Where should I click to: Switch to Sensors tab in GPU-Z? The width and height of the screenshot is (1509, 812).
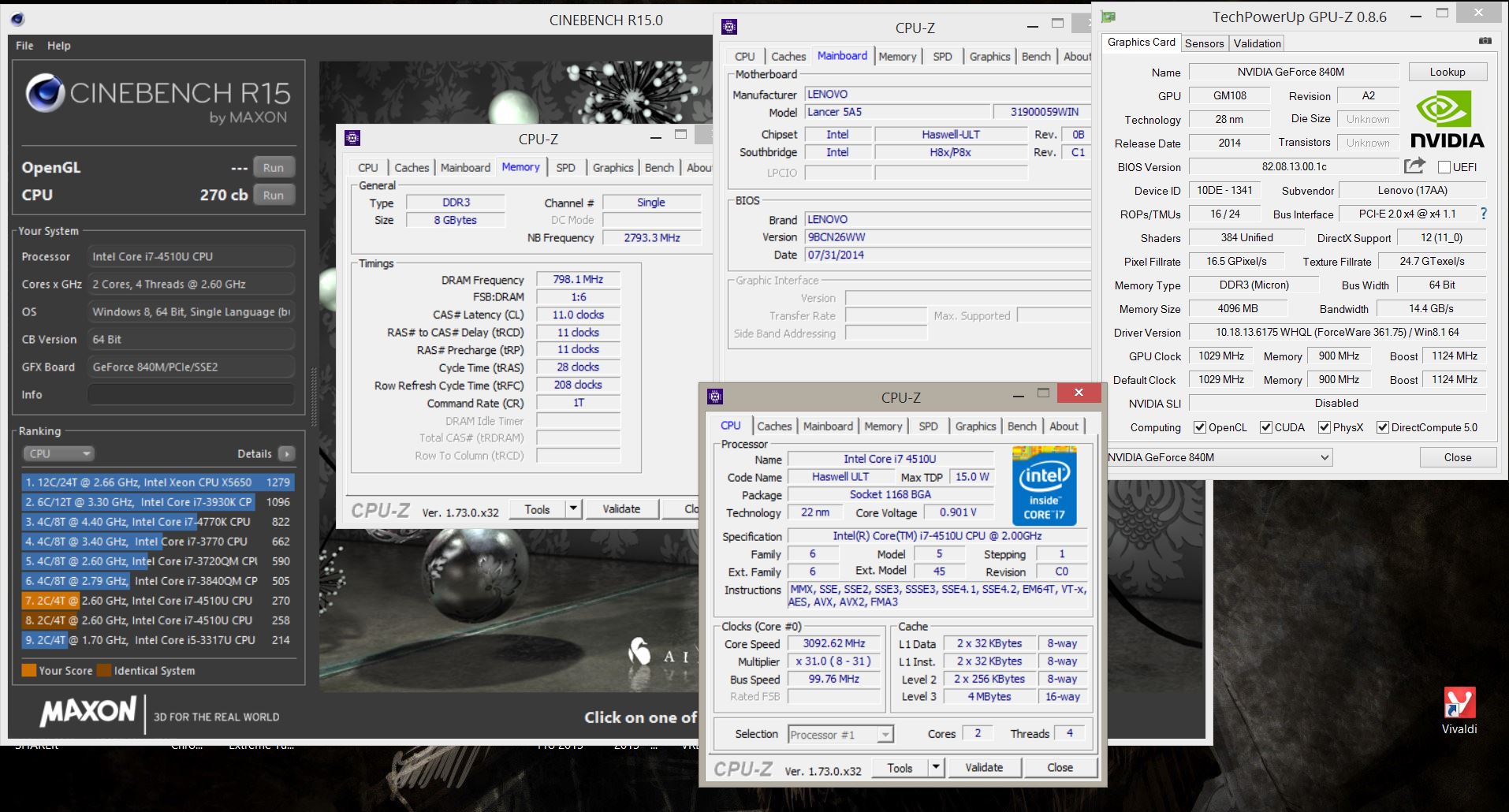pos(1204,43)
